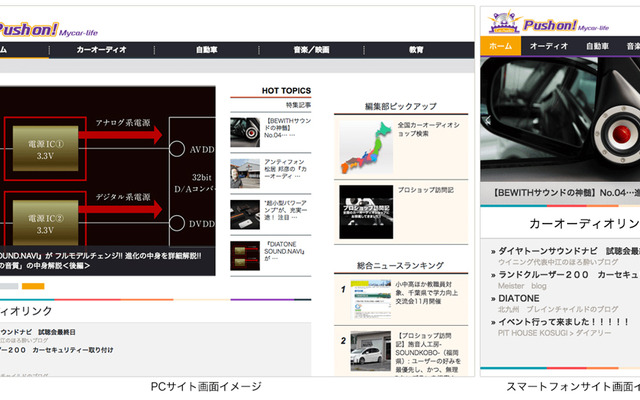The height and width of the screenshot is (400, 640).
Task: Click PIT HOUSE KOSUGI > ダイアリー source text
Action: click(554, 333)
